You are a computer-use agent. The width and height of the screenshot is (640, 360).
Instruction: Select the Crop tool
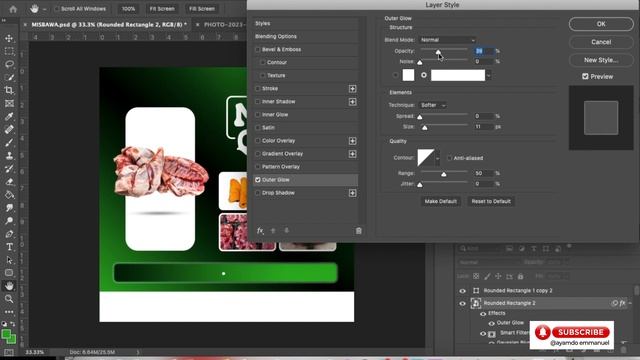click(9, 90)
